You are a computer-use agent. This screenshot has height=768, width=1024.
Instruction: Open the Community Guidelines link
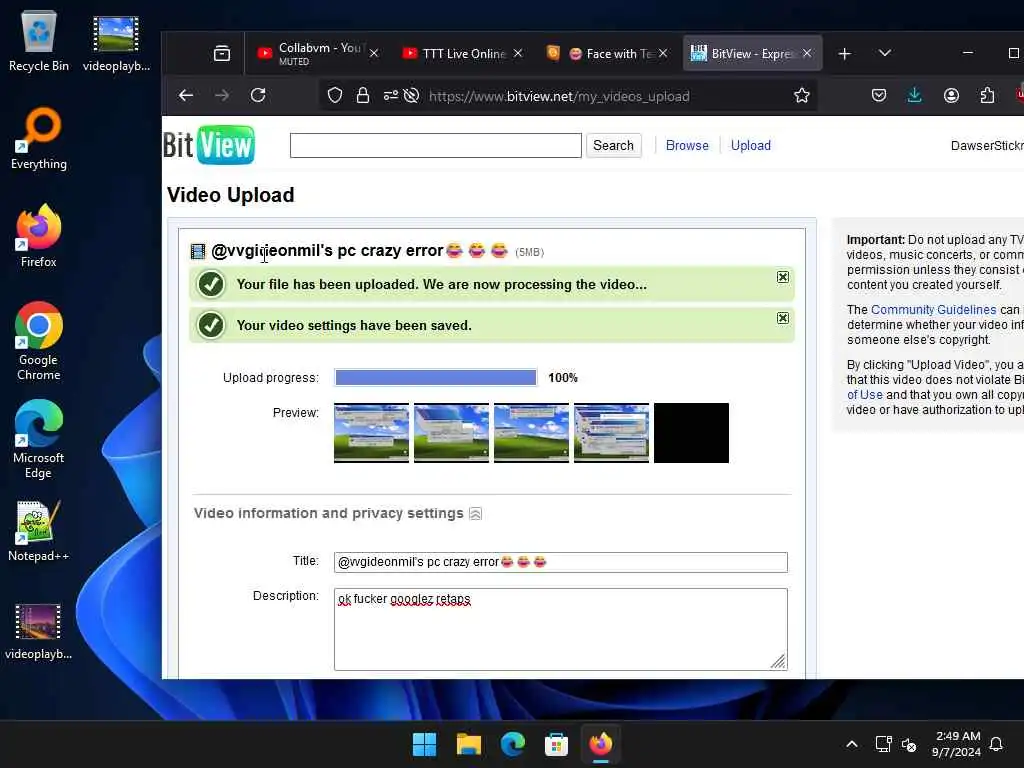click(x=933, y=310)
